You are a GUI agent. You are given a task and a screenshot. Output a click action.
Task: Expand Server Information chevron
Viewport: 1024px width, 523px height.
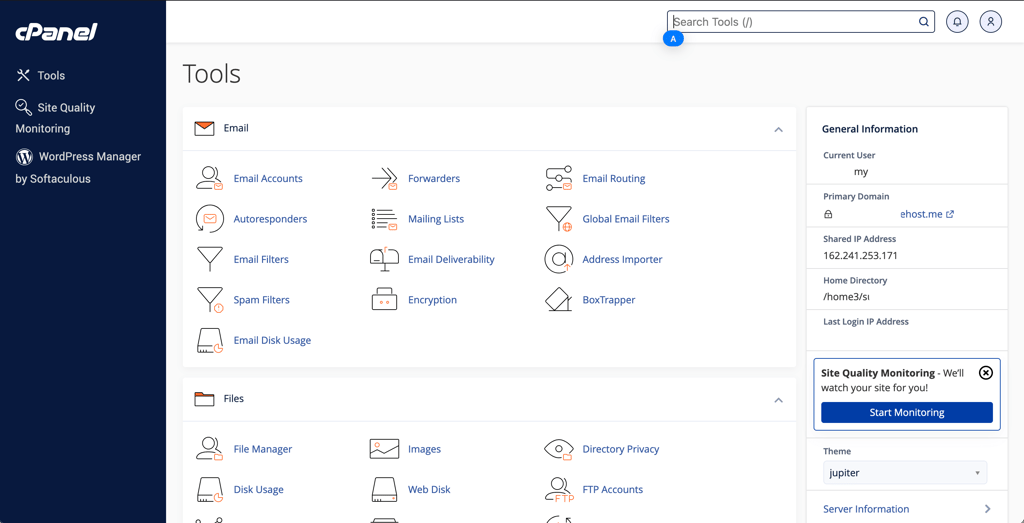click(987, 509)
